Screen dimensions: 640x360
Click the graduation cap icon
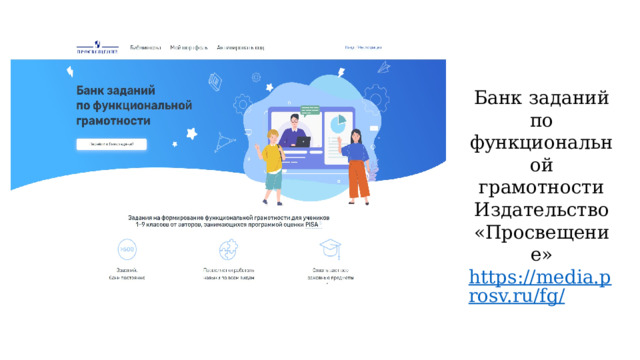(330, 249)
